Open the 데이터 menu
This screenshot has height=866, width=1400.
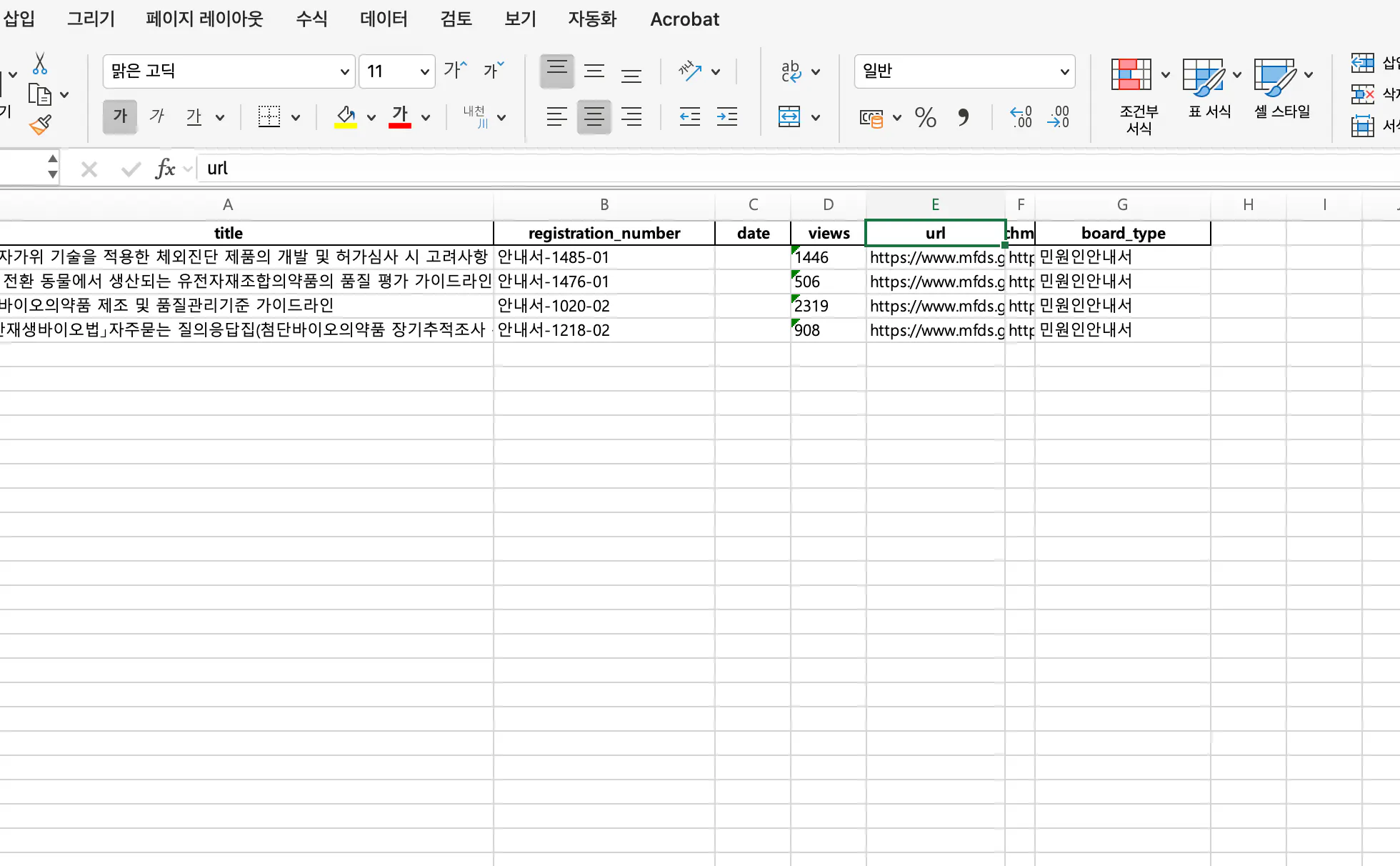tap(383, 19)
